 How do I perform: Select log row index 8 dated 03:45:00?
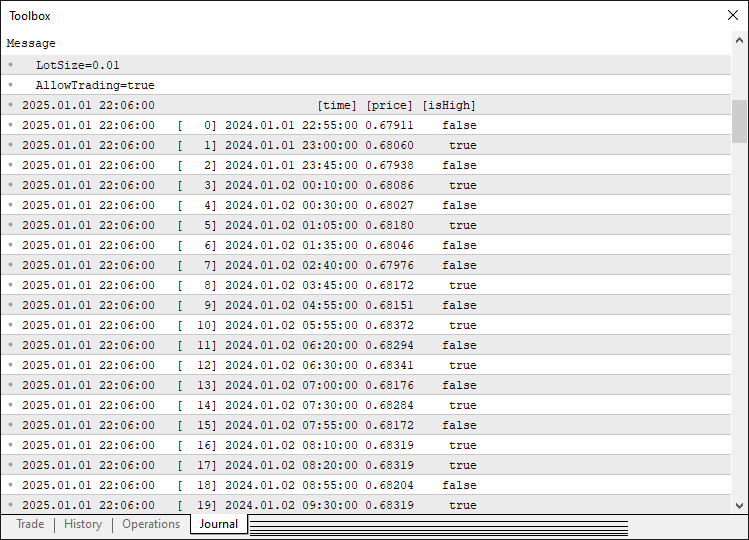pyautogui.click(x=366, y=285)
